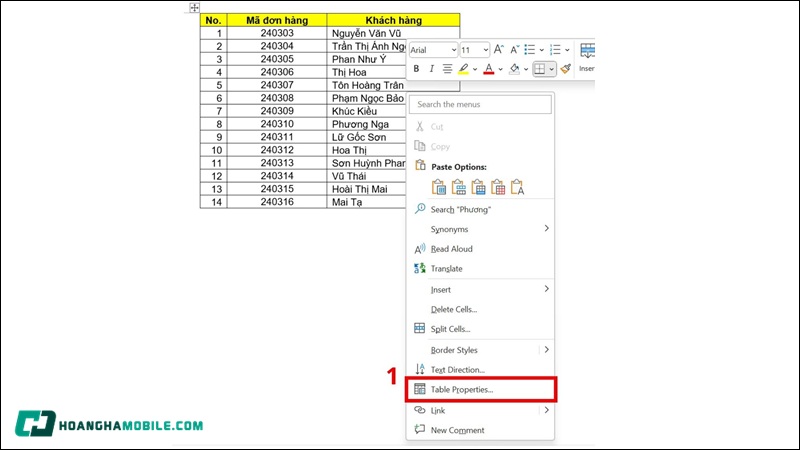Click the table move handle
Image resolution: width=800 pixels, height=450 pixels.
(194, 8)
